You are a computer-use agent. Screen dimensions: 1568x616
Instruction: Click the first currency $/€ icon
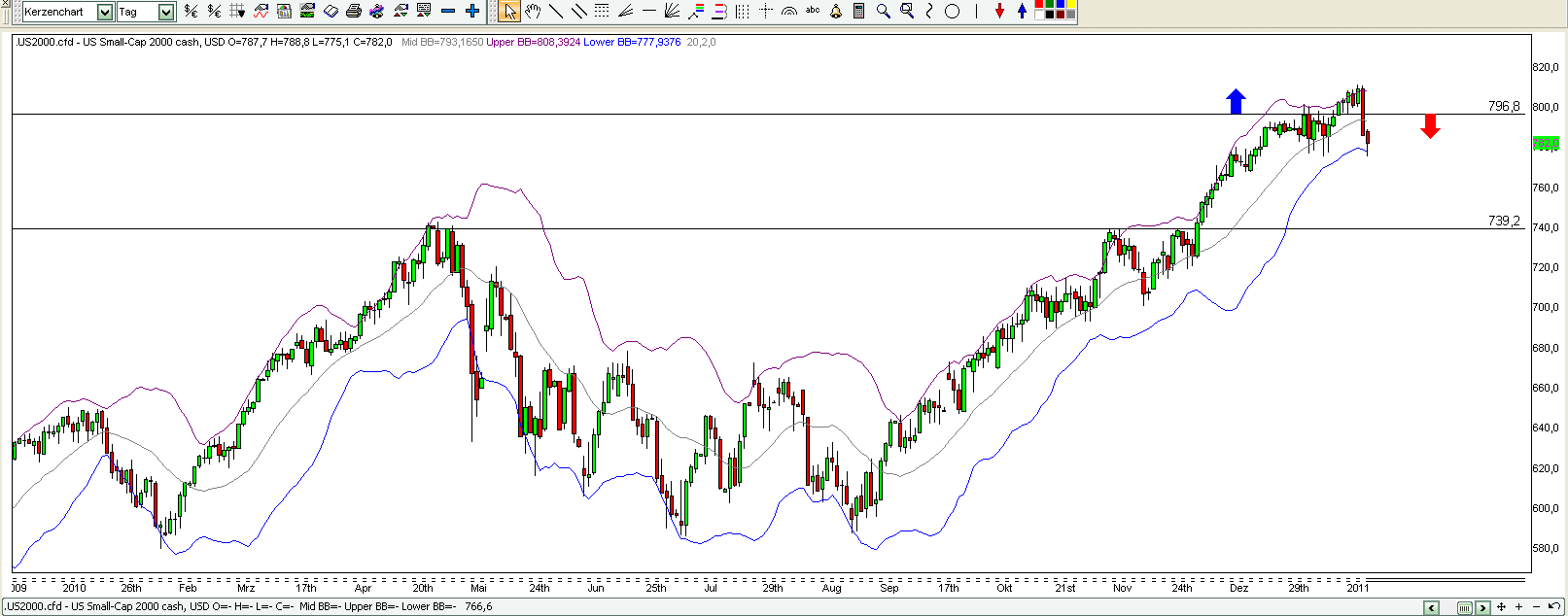pos(191,12)
